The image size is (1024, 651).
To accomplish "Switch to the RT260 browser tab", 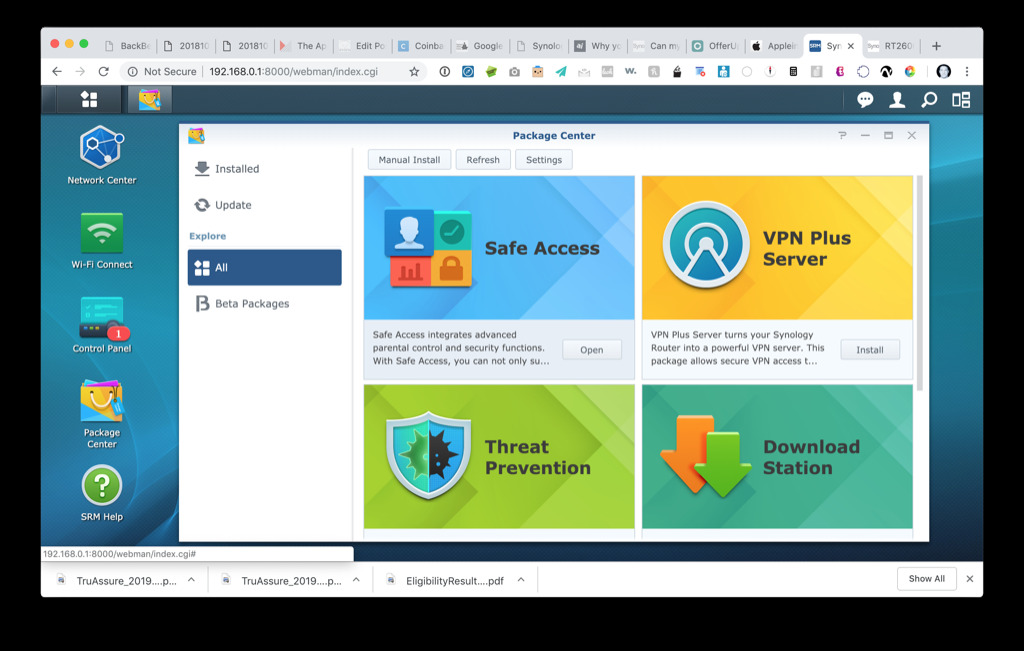I will (890, 46).
